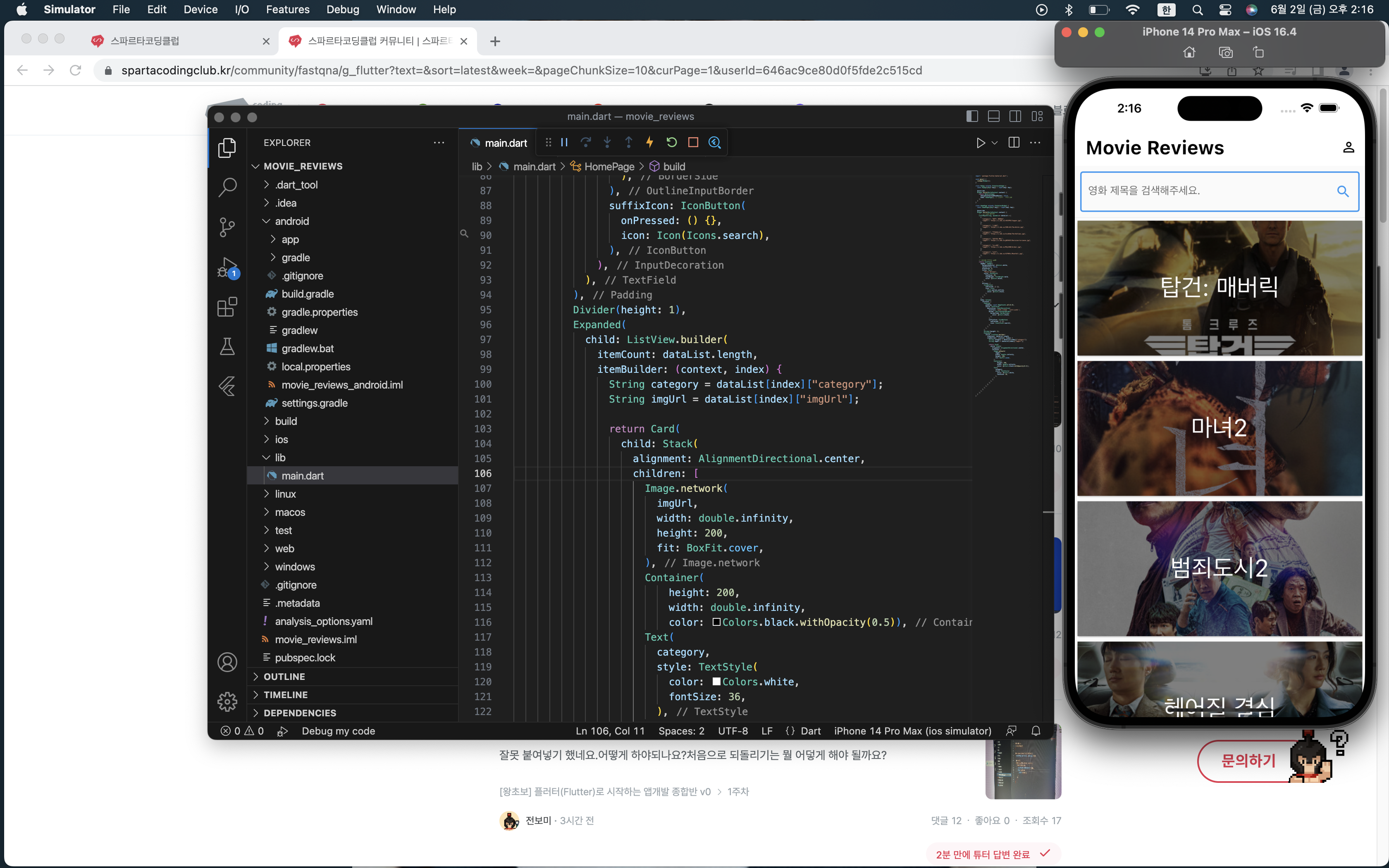This screenshot has height=868, width=1389.
Task: Tap the 마녀2 movie card
Action: (x=1220, y=428)
